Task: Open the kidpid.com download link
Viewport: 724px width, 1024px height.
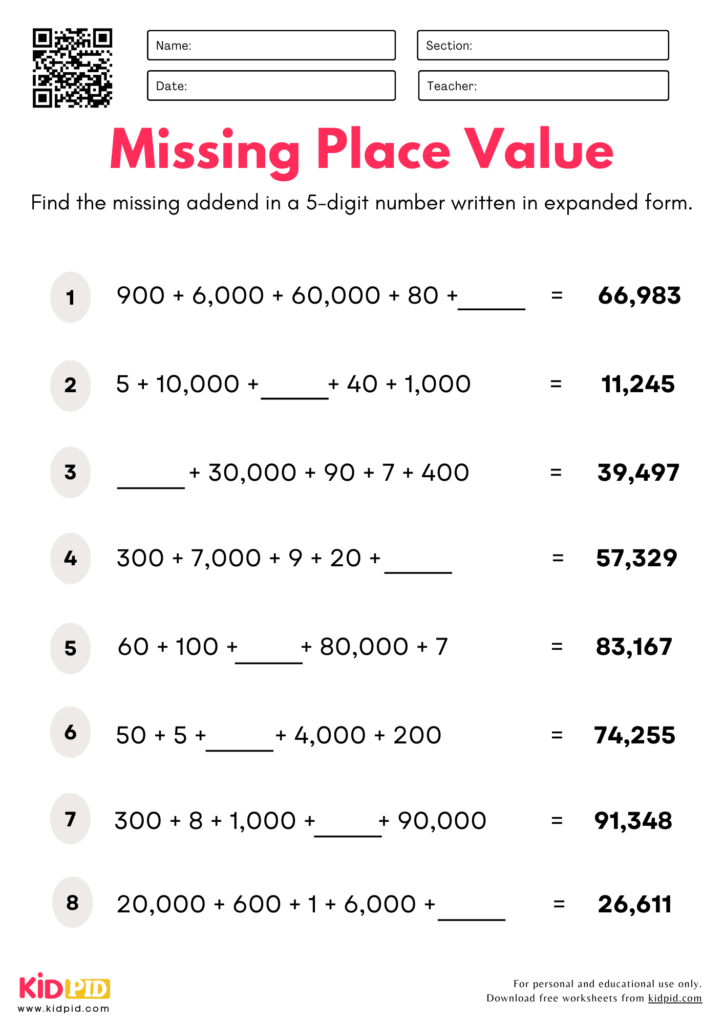Action: [674, 998]
